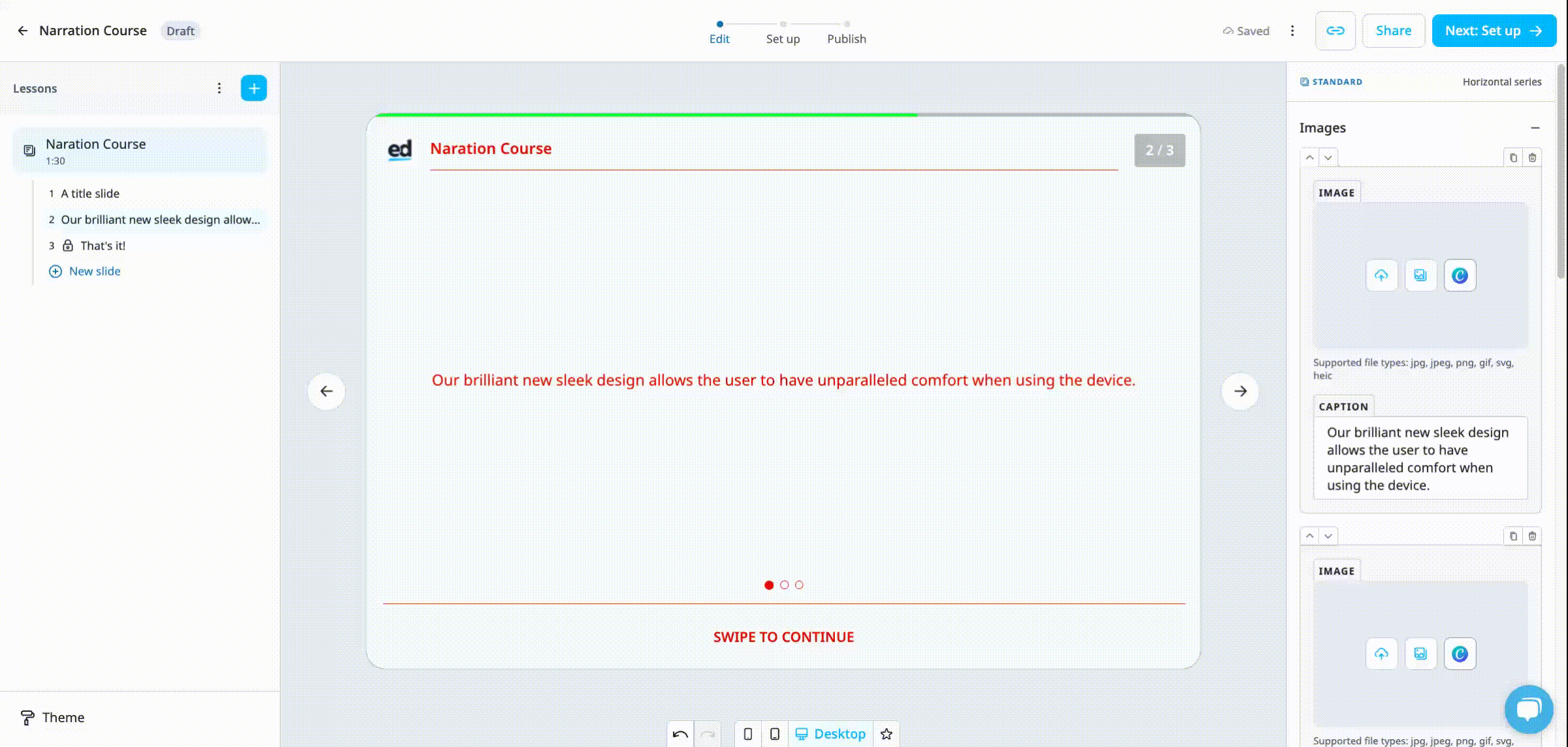Click the redo arrow in bottom toolbar

coord(708,734)
